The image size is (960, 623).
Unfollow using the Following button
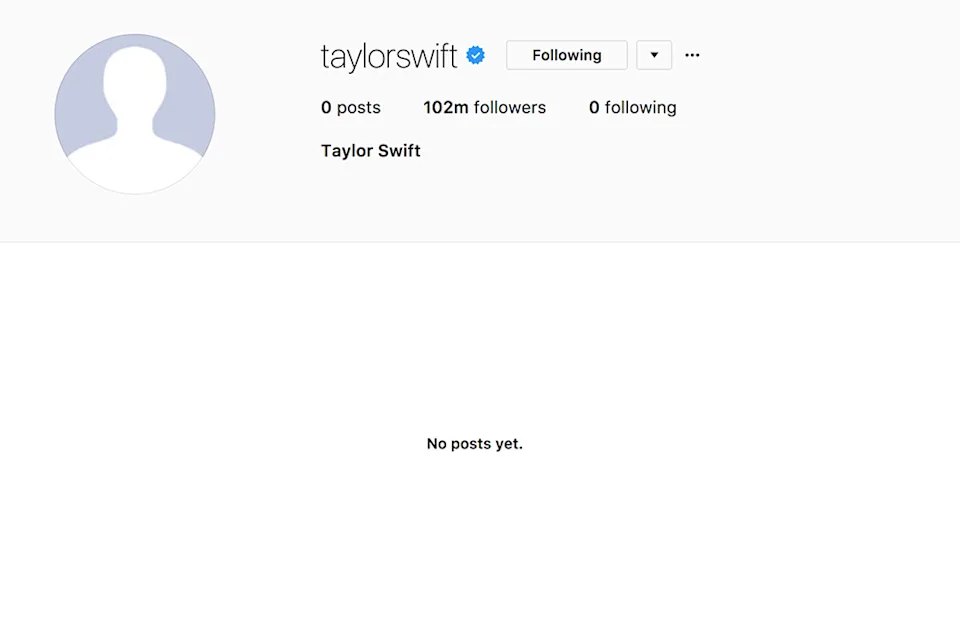pos(566,55)
